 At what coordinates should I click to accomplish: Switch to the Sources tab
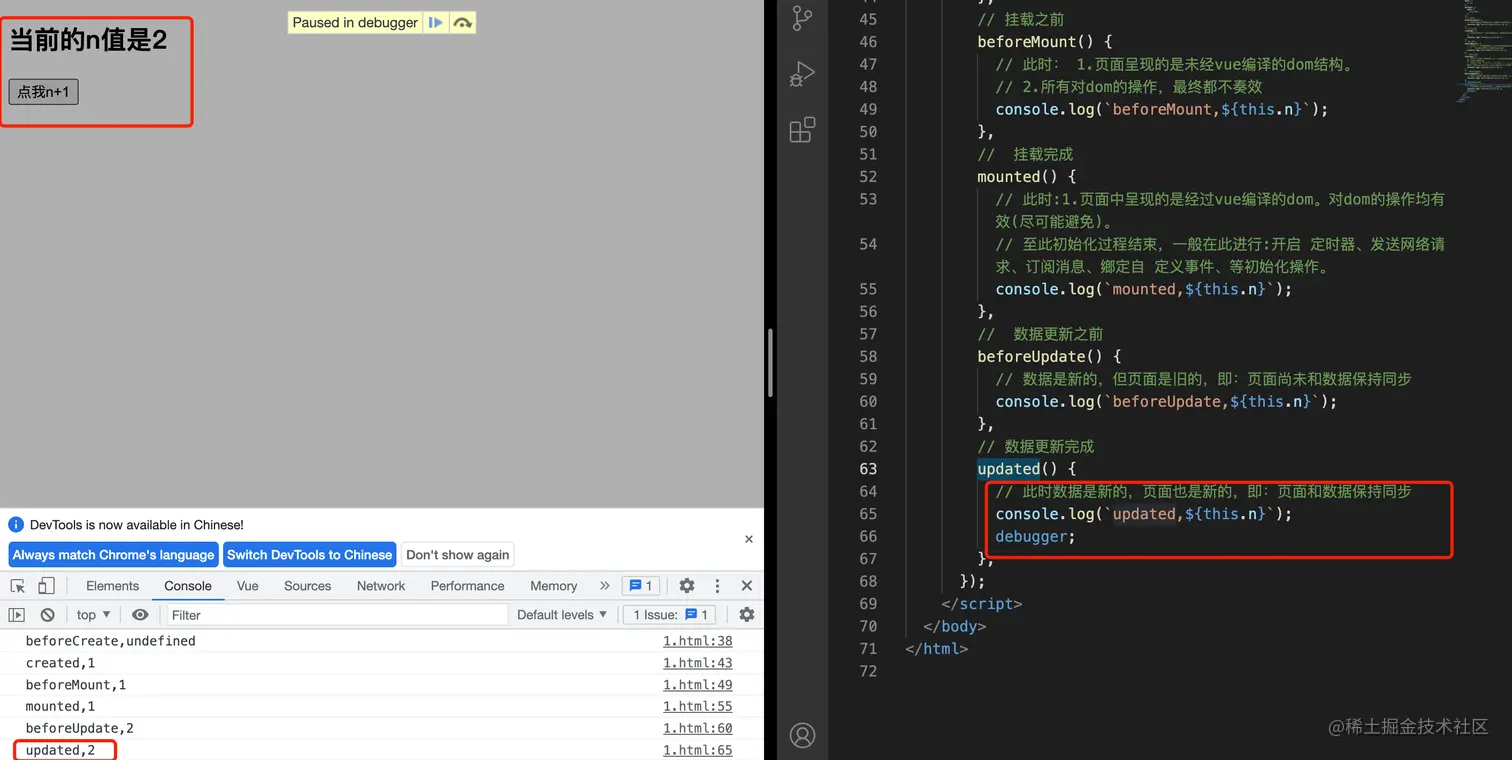point(307,586)
